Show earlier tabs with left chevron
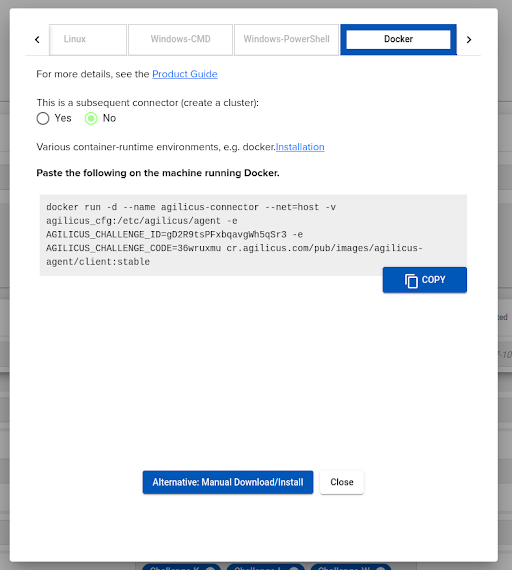Screen dimensions: 512x570 (x=37, y=40)
